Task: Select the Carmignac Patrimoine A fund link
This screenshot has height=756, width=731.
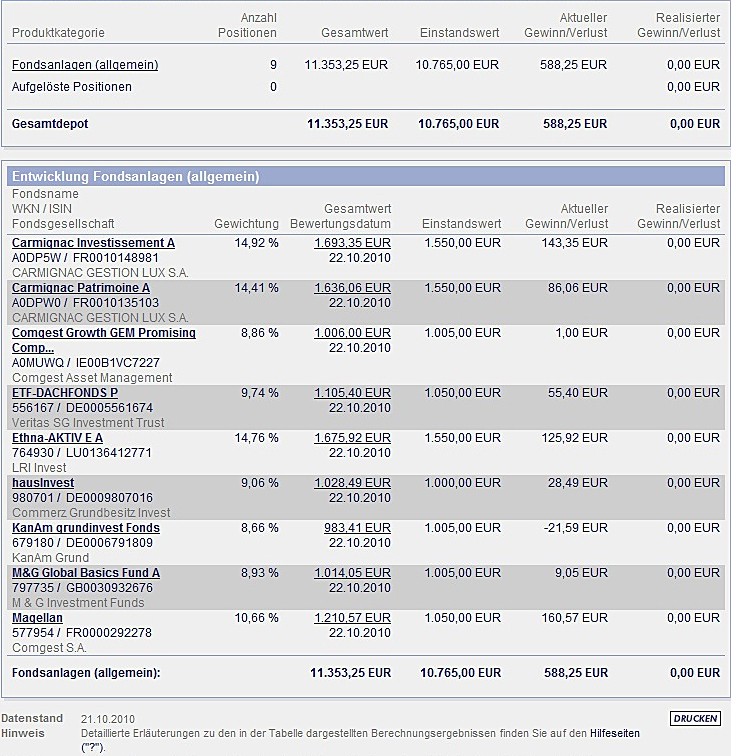Action: [81, 288]
